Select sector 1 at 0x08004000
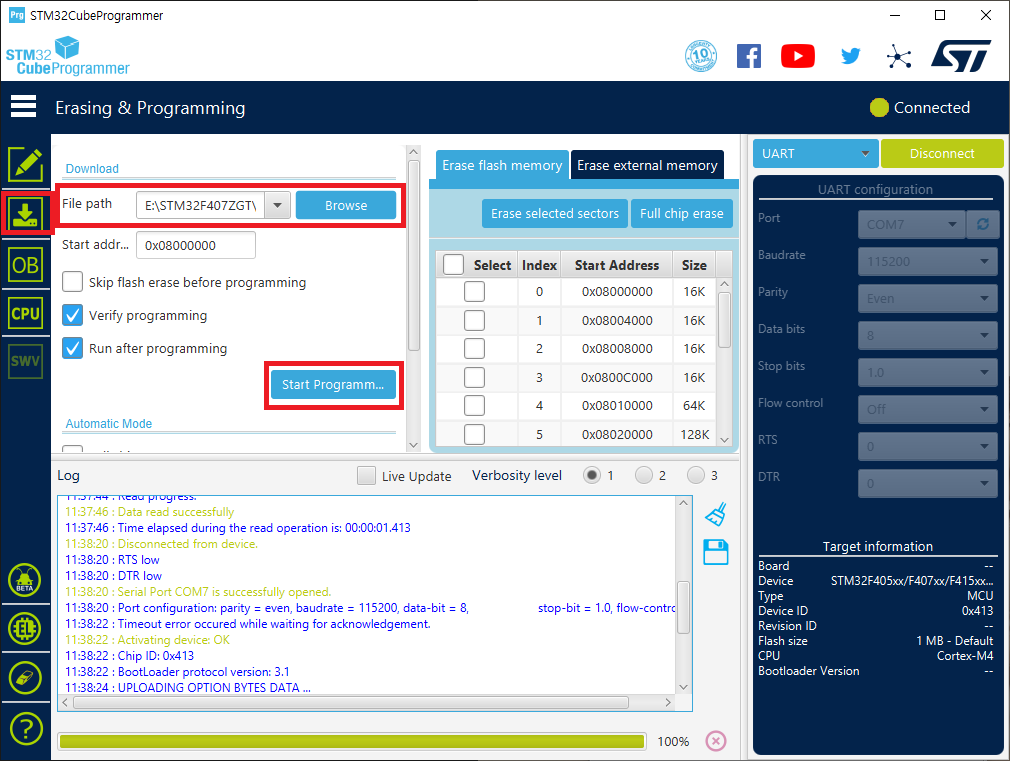Screen dimensions: 1010x761 coord(474,320)
